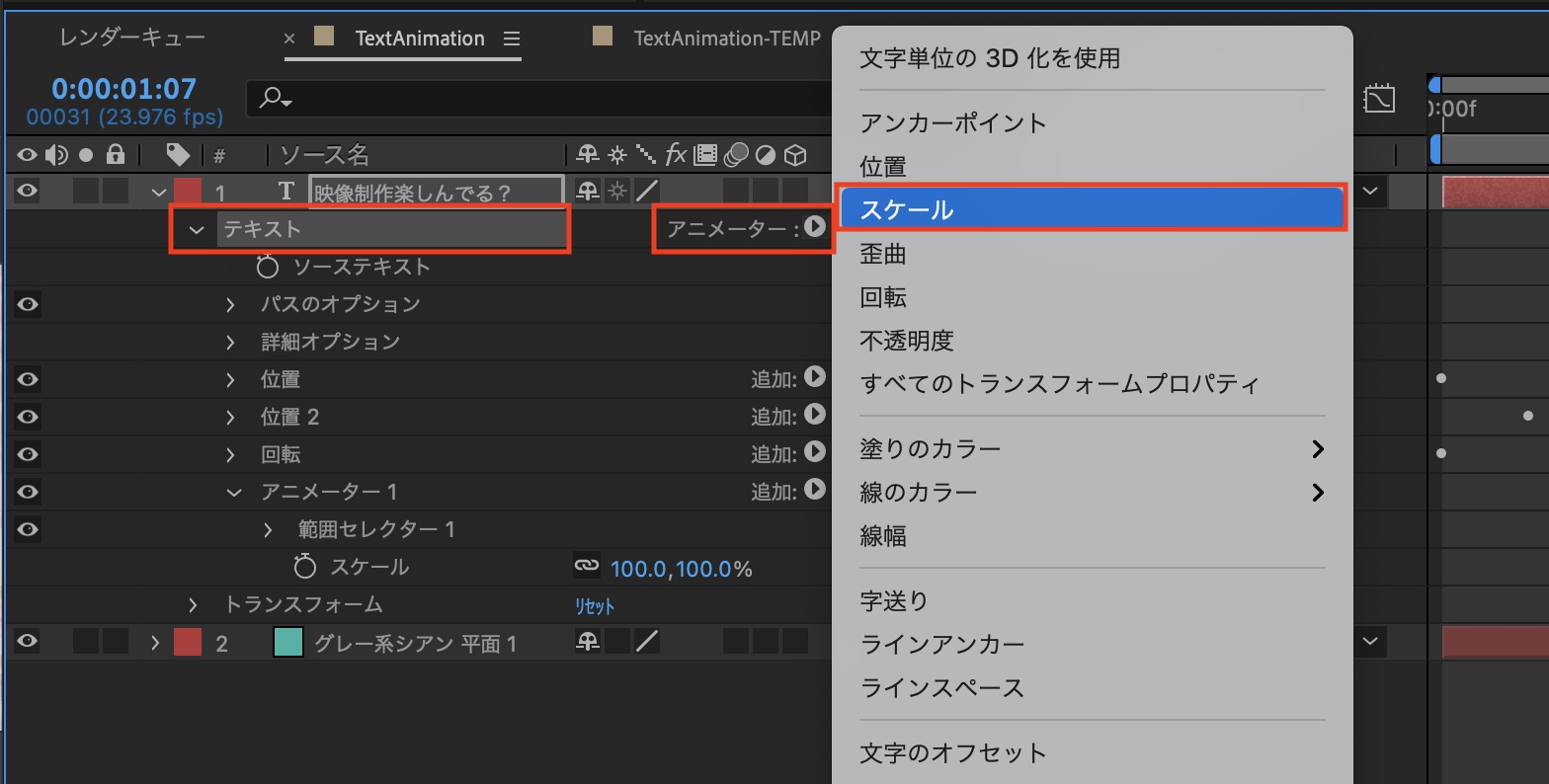Click the motion blur column header icon
This screenshot has height=784, width=1549.
[736, 155]
